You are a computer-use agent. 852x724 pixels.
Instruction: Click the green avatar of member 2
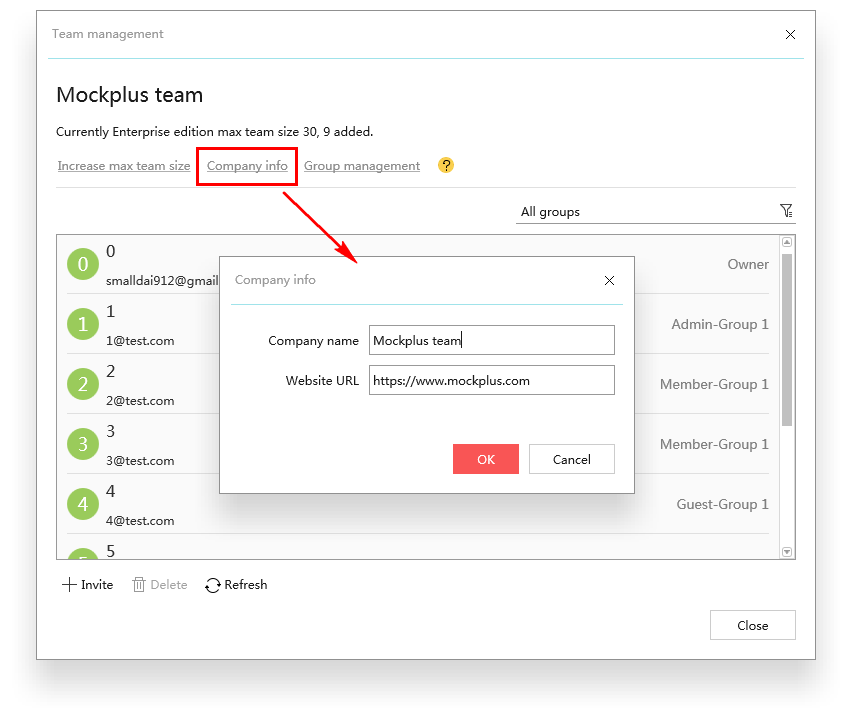click(83, 384)
